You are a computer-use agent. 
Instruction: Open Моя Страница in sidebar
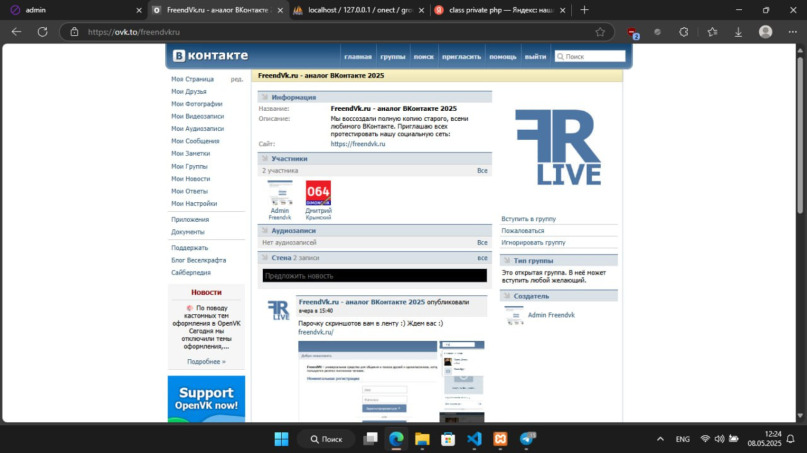pos(192,79)
